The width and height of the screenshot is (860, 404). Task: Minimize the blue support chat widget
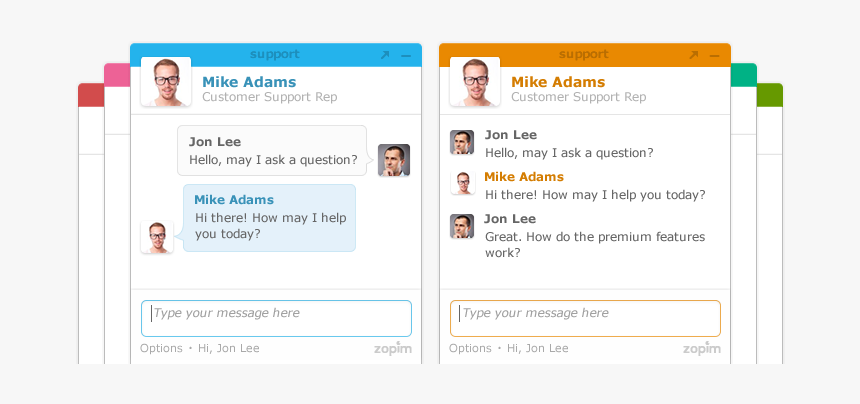click(x=406, y=55)
